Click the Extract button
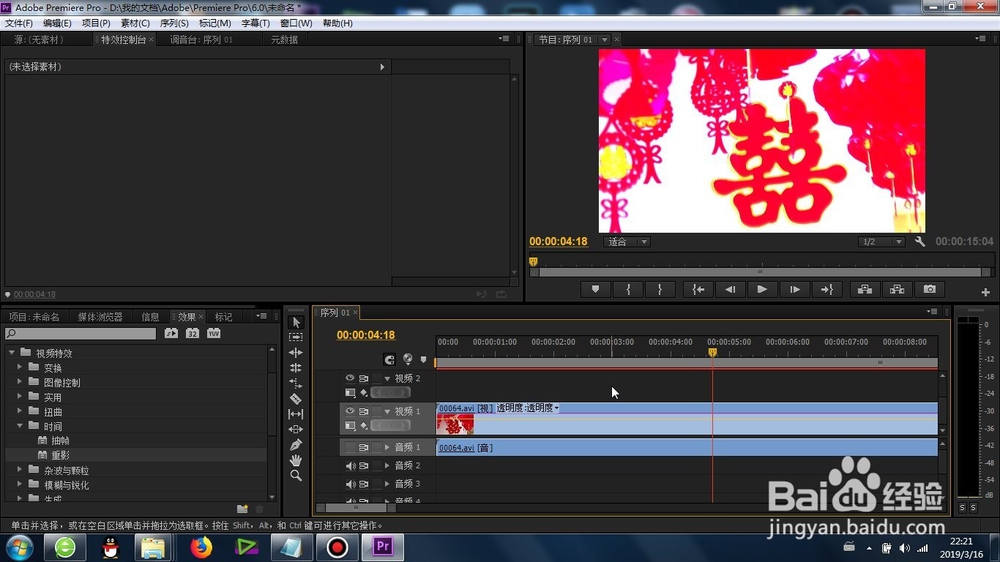 point(897,290)
